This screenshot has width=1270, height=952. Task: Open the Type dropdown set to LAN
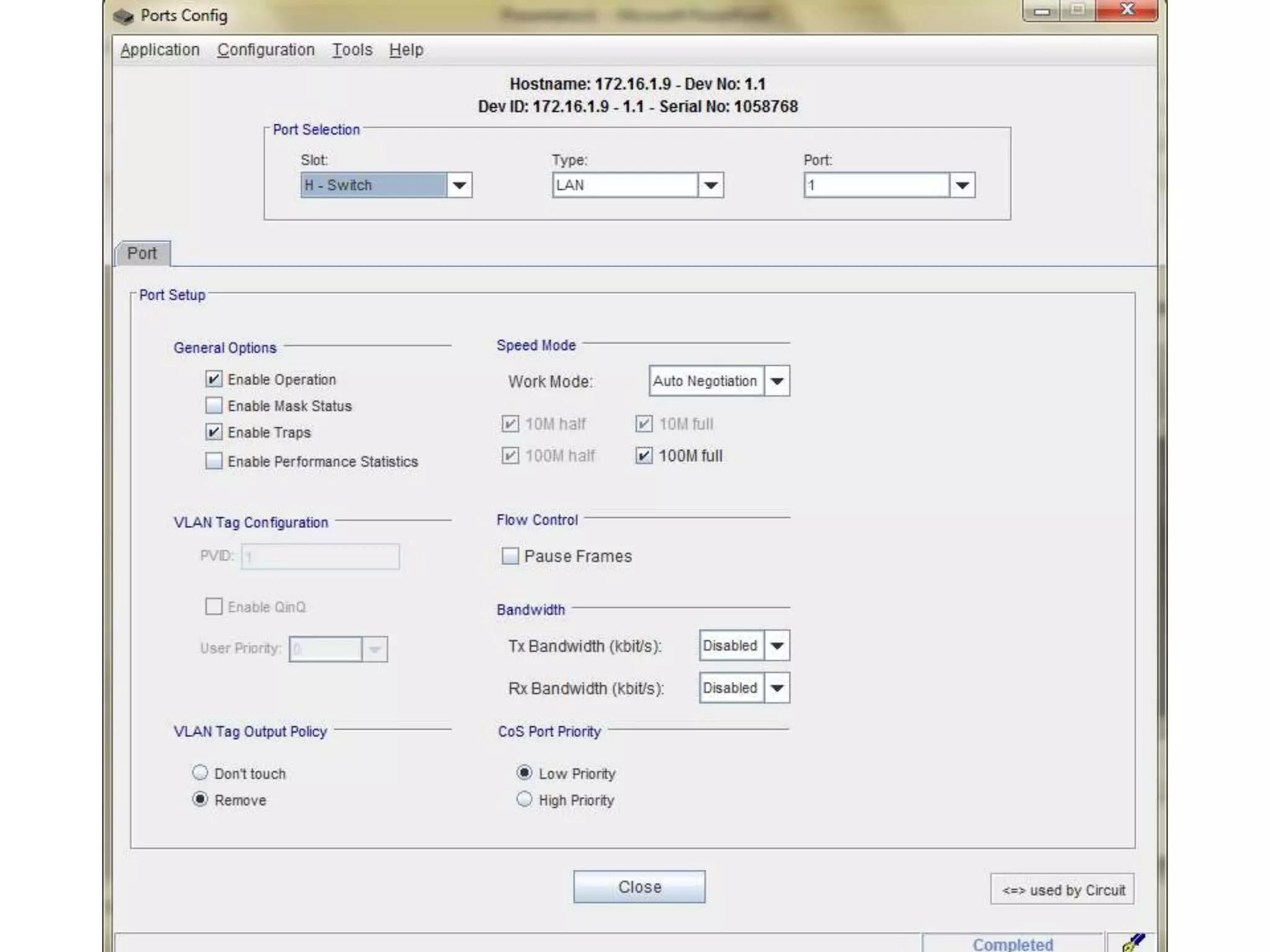click(x=711, y=185)
